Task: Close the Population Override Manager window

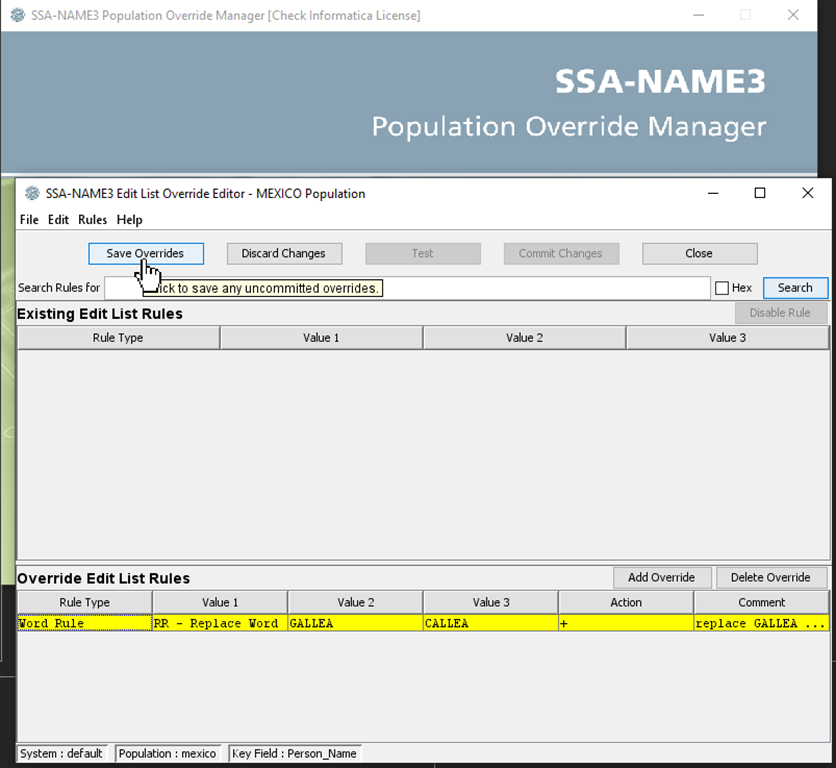Action: pos(793,15)
